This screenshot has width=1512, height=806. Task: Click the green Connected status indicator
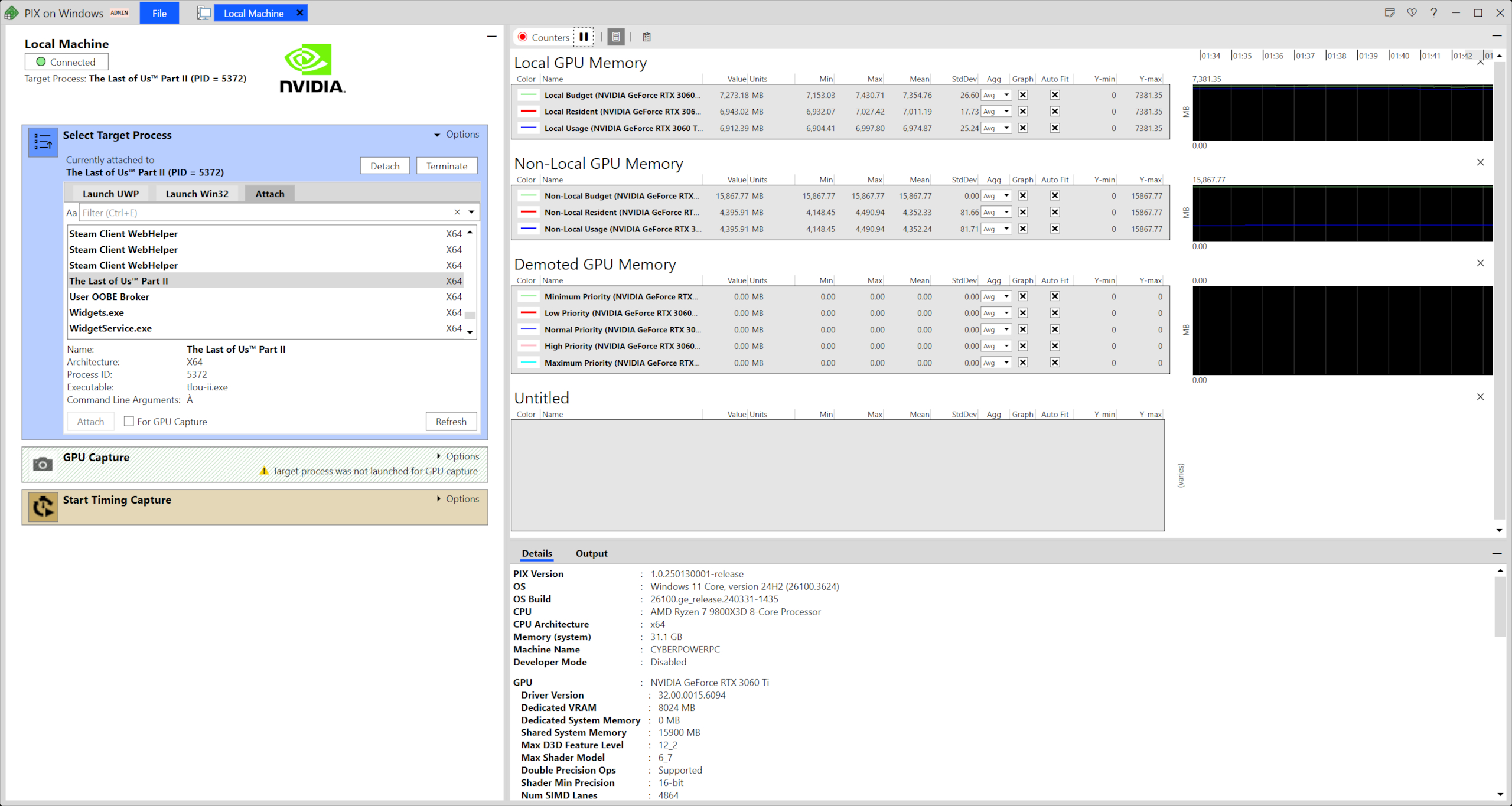(41, 61)
